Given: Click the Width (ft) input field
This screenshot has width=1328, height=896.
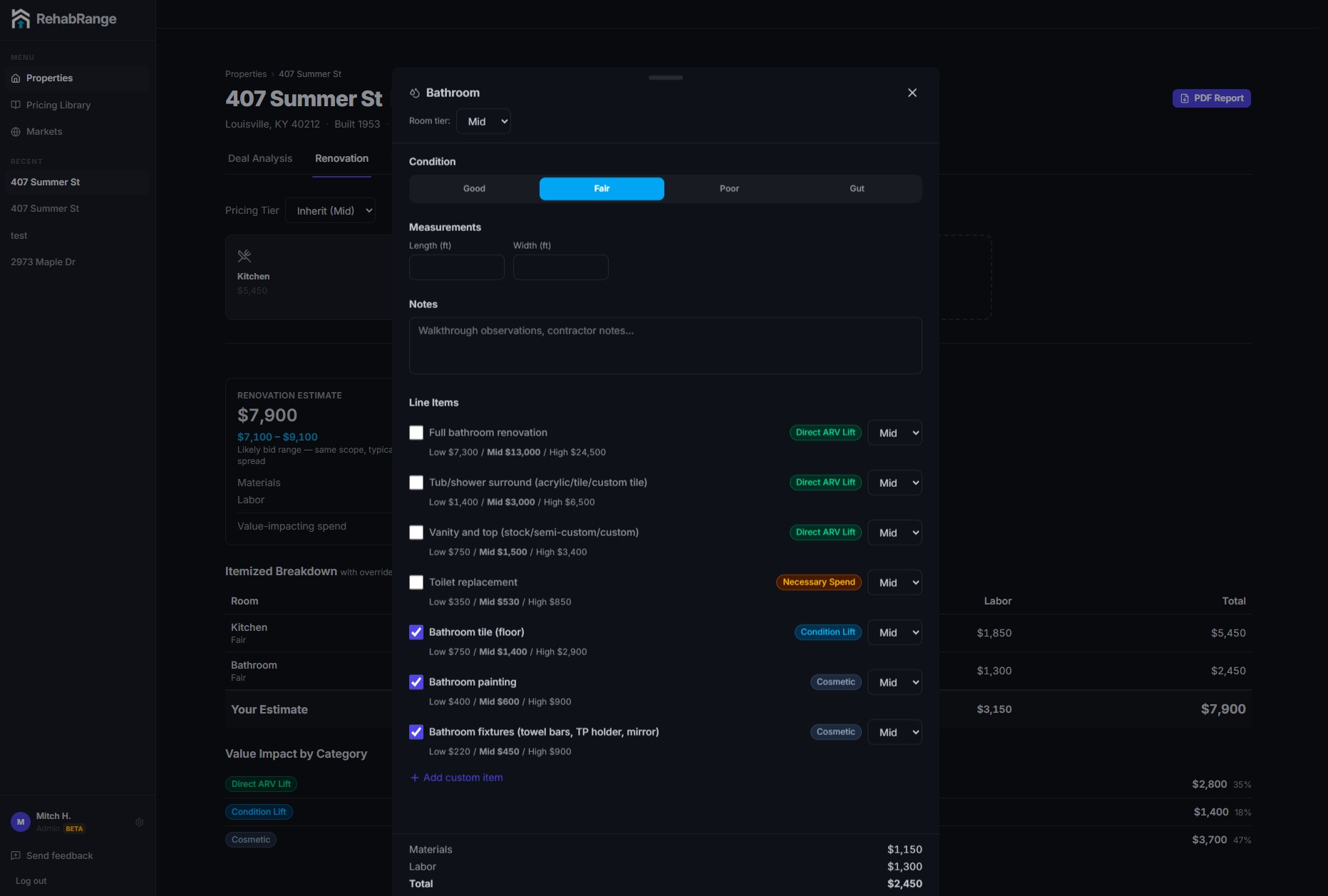Looking at the screenshot, I should click(561, 267).
